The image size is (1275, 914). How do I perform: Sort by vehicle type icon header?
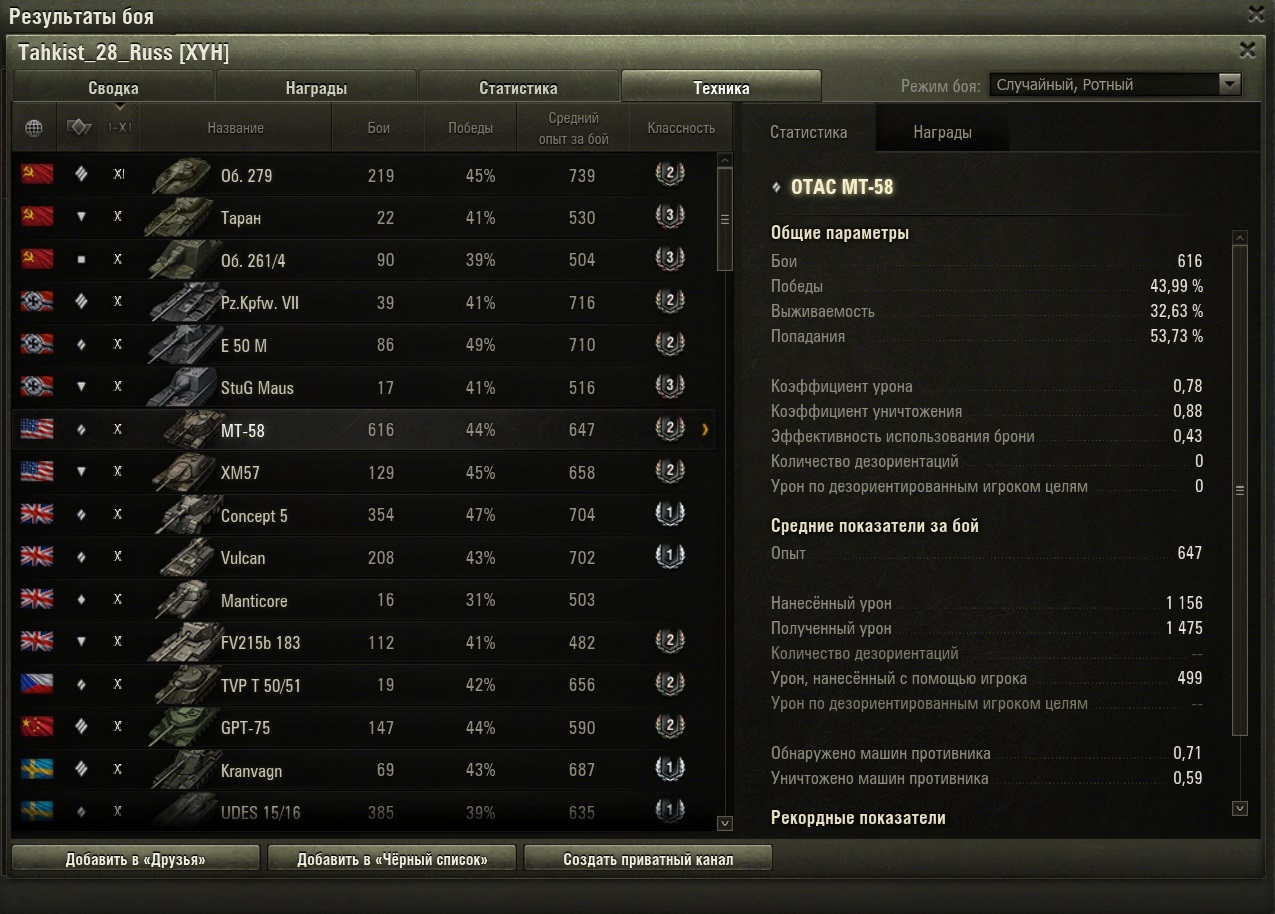point(79,127)
